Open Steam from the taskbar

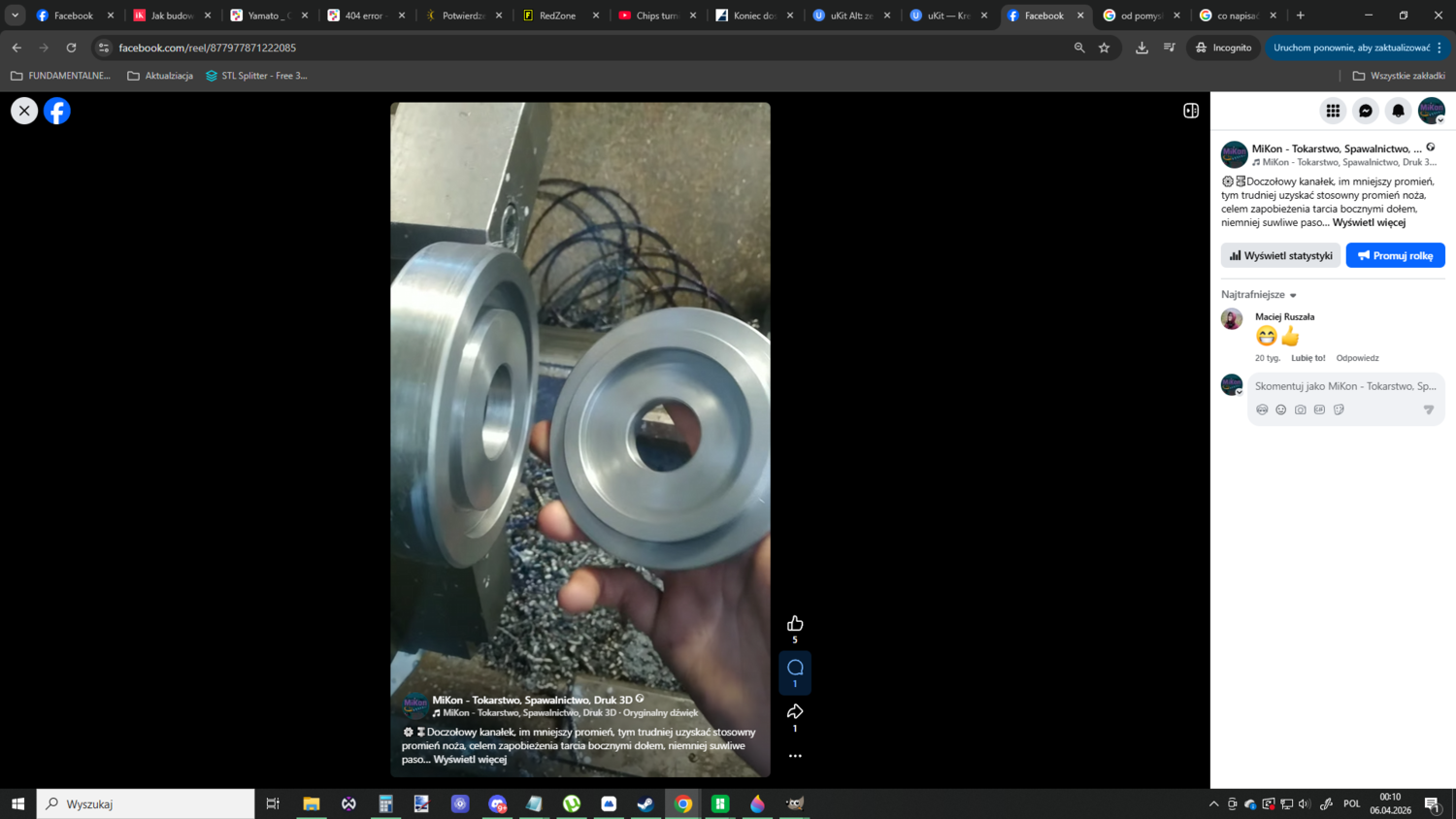click(x=645, y=803)
